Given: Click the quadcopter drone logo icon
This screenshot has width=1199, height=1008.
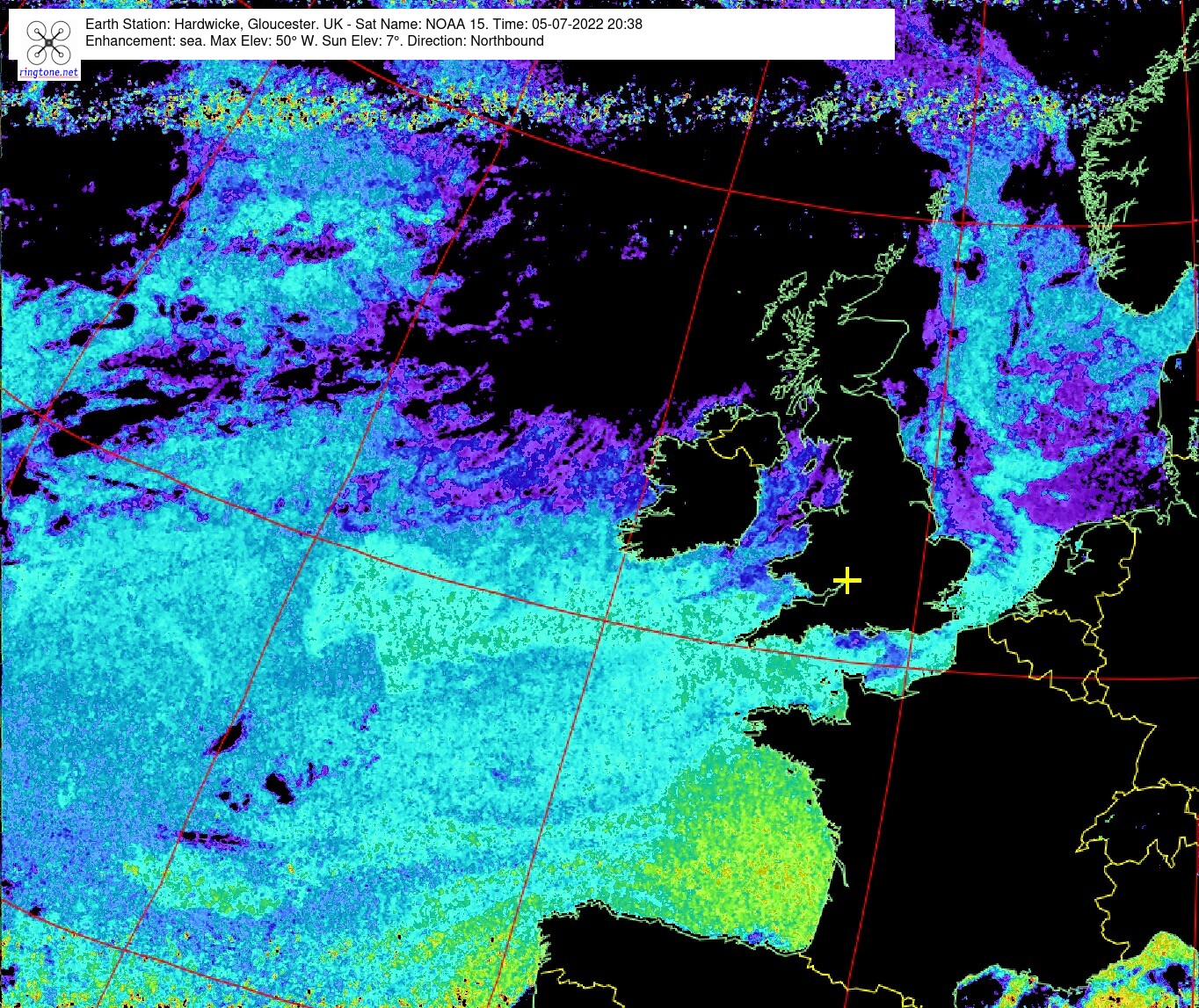Looking at the screenshot, I should pyautogui.click(x=48, y=42).
